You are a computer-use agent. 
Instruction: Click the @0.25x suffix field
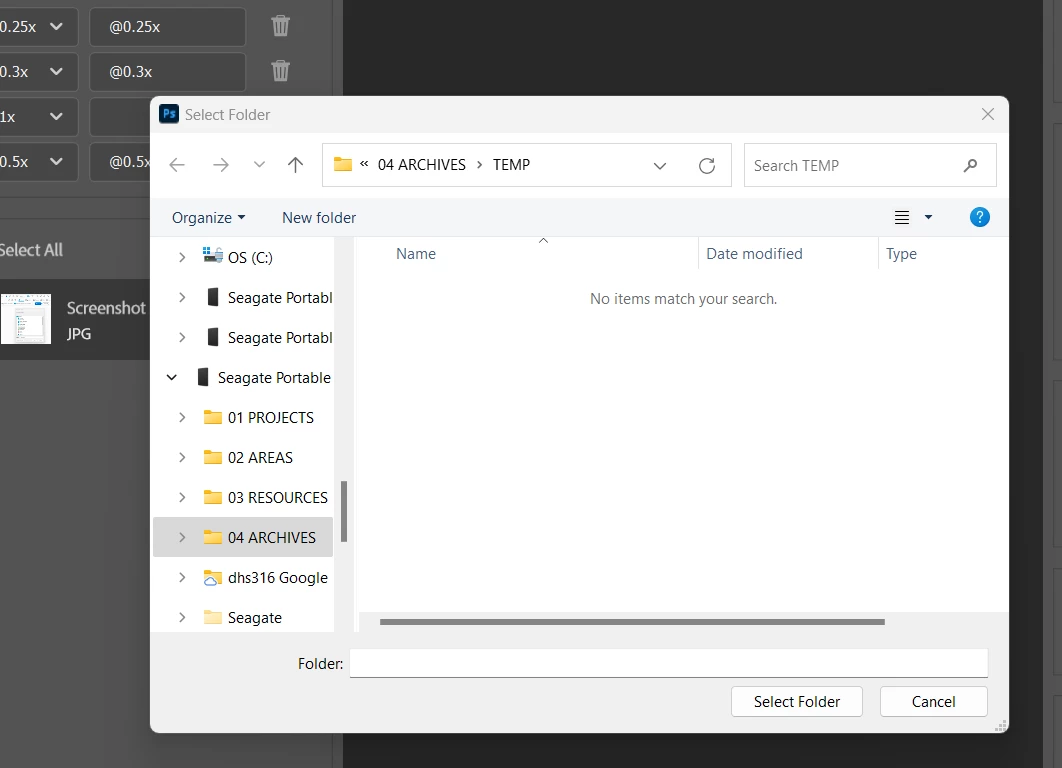[167, 26]
